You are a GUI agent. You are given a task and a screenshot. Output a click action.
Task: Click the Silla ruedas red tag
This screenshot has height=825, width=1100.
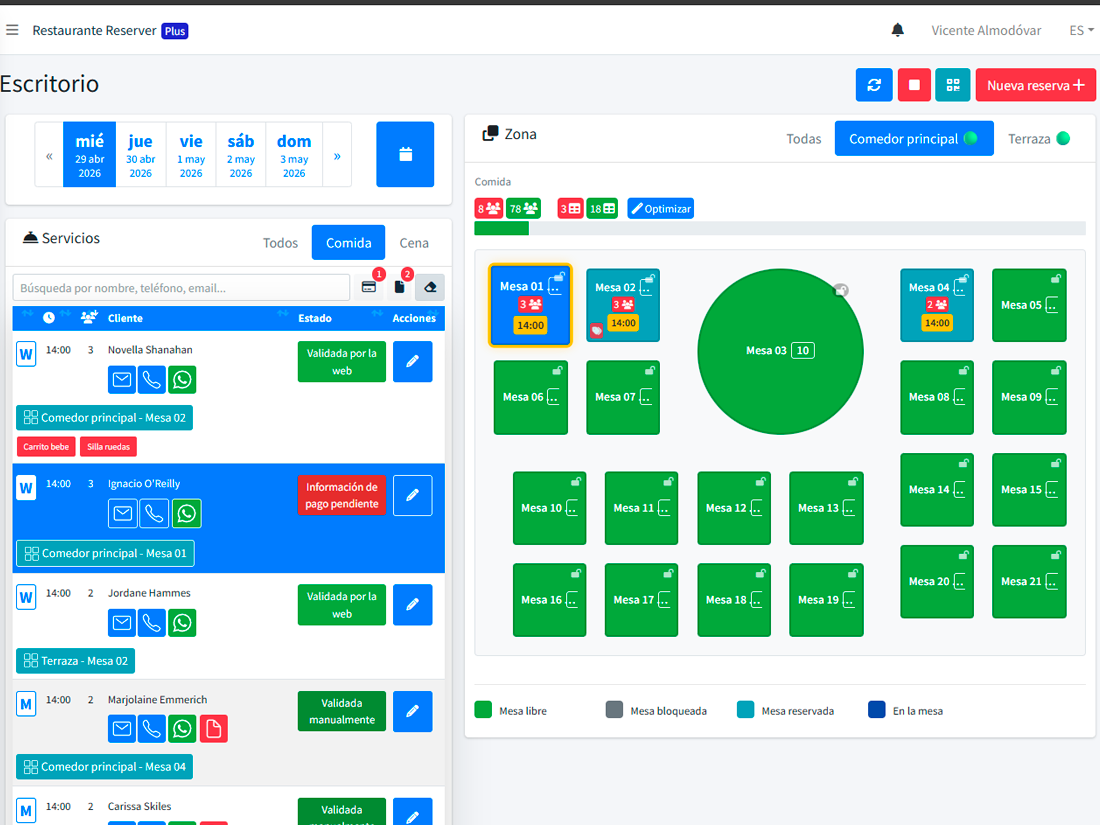(x=108, y=446)
